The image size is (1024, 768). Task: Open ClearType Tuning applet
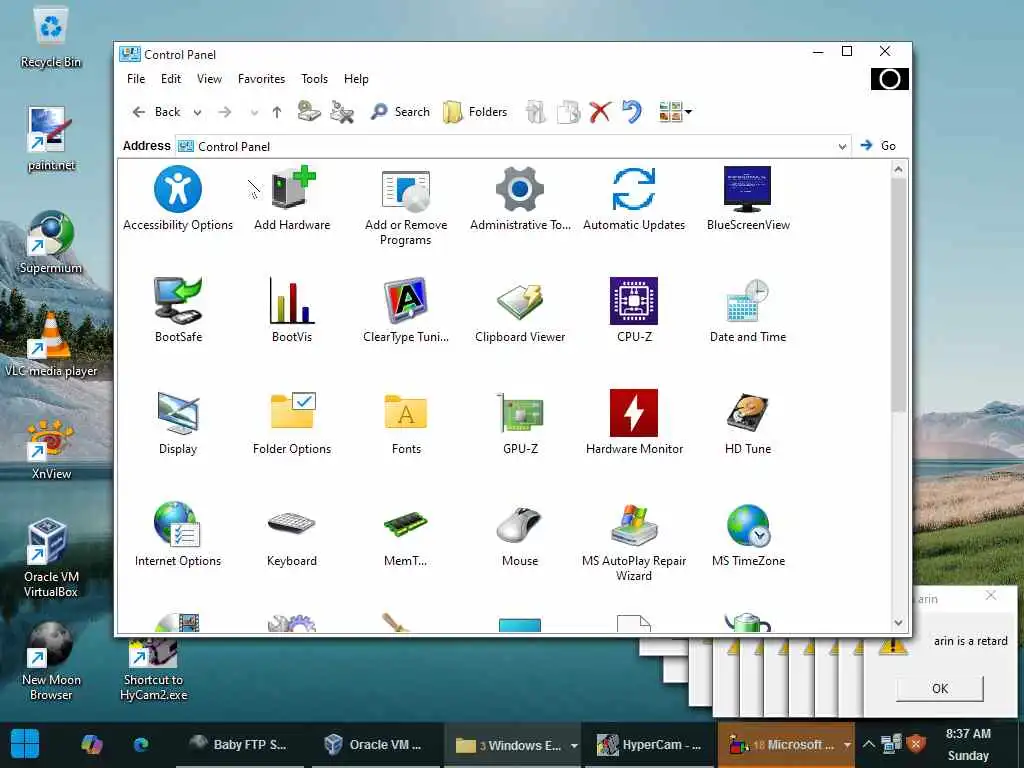pos(406,310)
